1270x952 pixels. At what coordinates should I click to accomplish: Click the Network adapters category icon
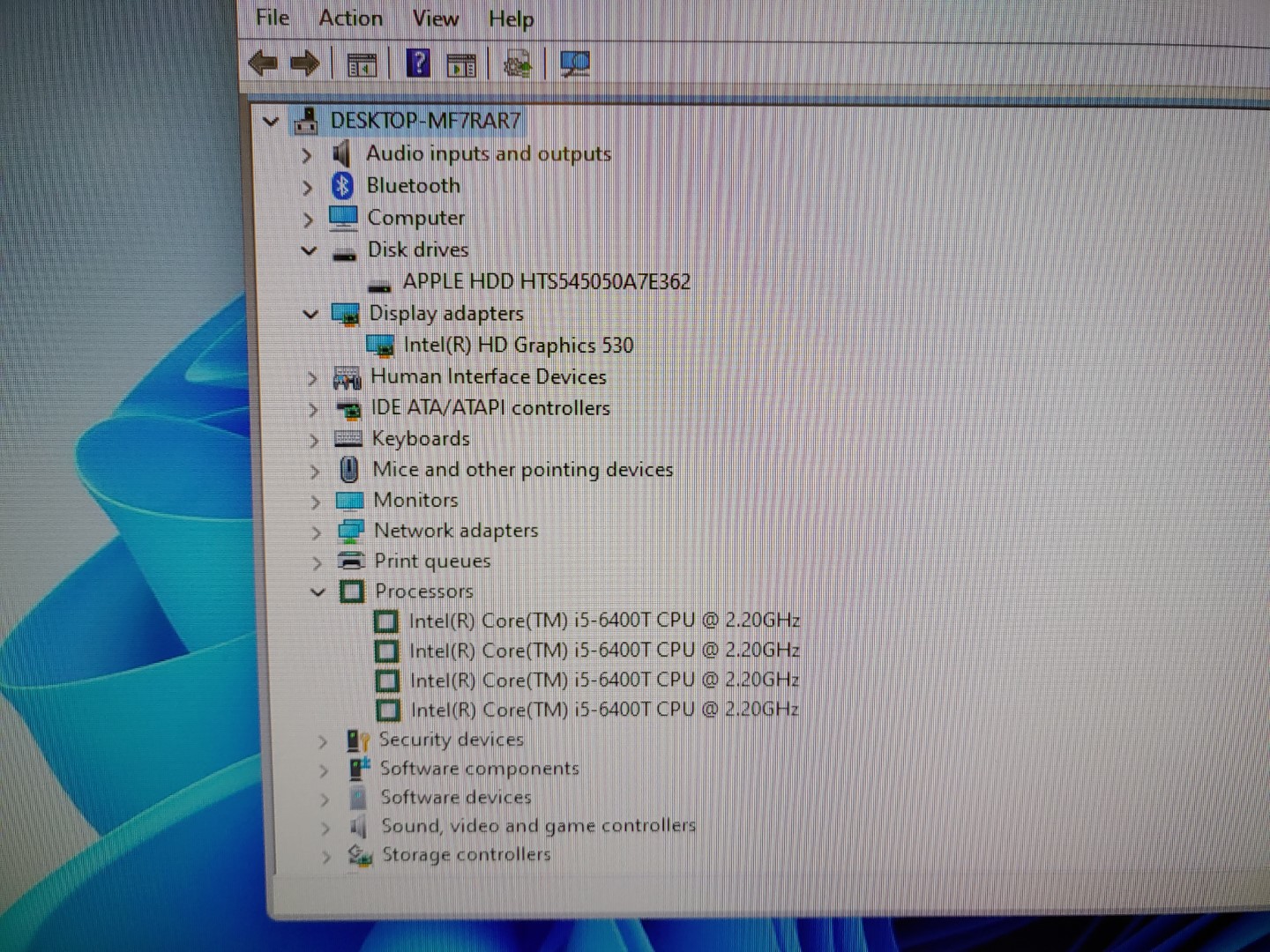tap(351, 531)
